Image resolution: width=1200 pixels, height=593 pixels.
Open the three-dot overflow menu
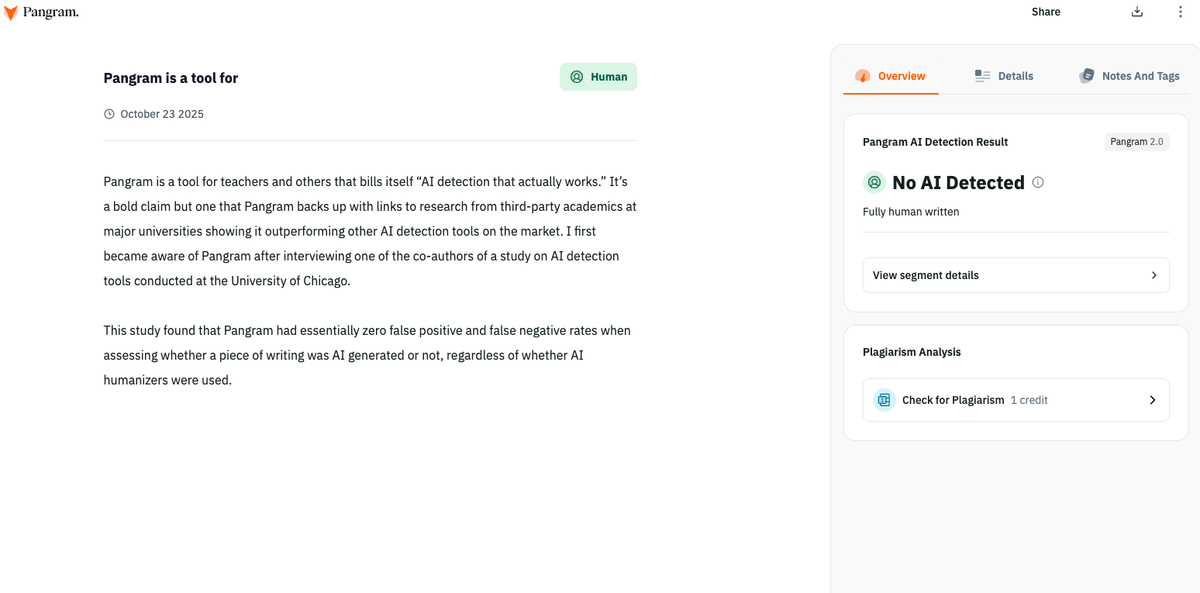pos(1181,11)
